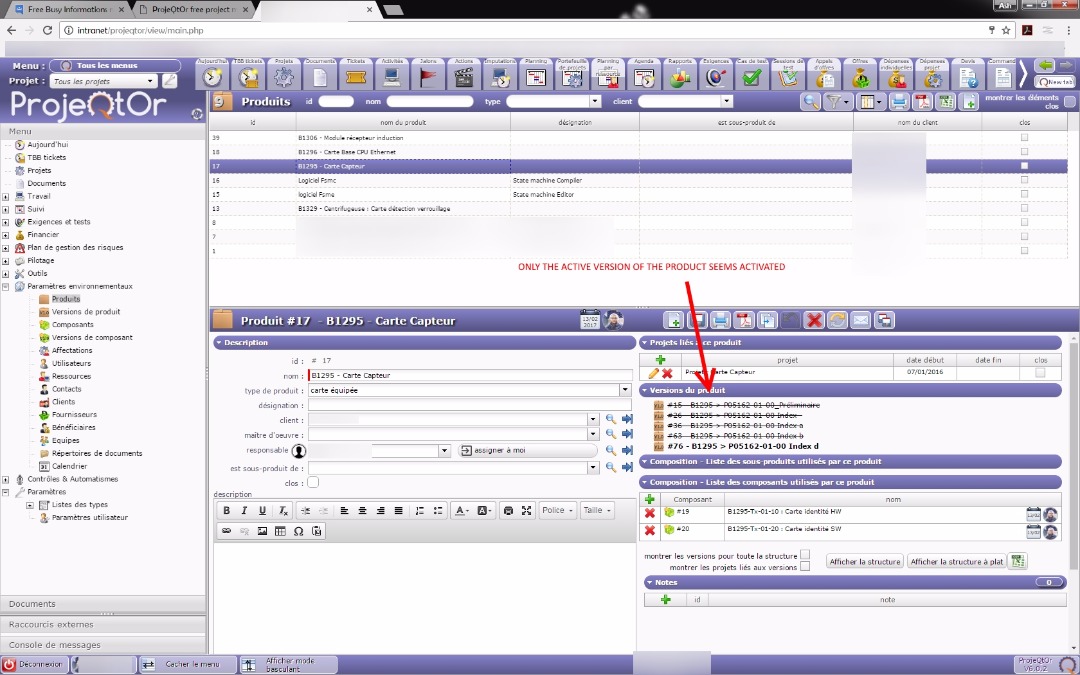This screenshot has height=675, width=1080.
Task: Select 'Versions de produit' in the menu
Action: [x=86, y=312]
